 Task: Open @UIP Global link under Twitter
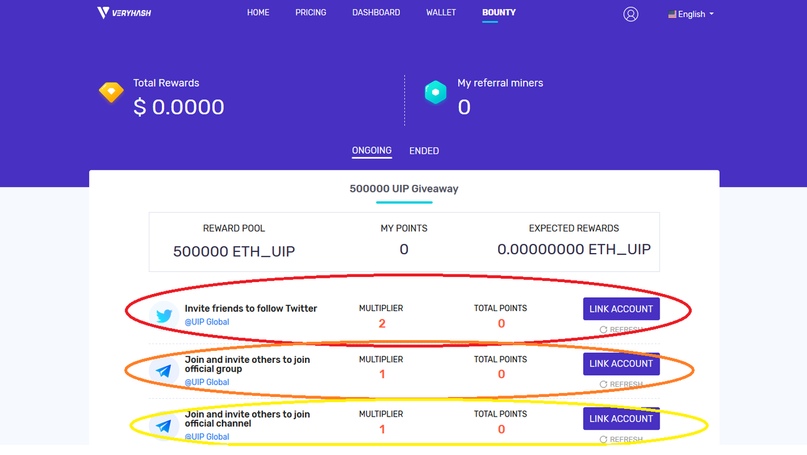207,322
